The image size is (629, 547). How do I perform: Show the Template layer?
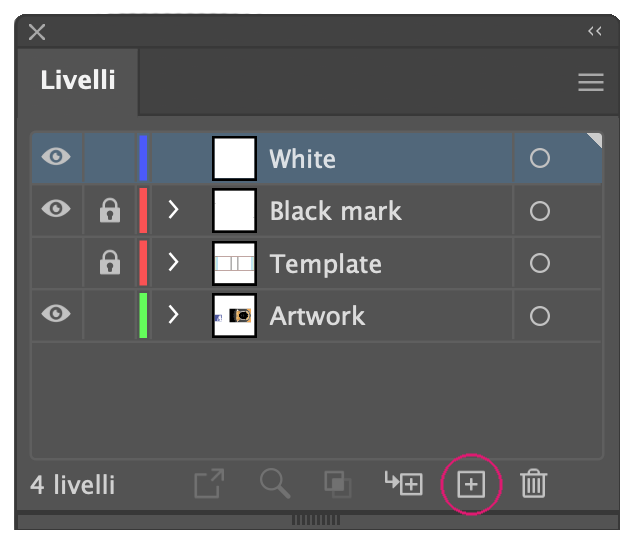56,263
